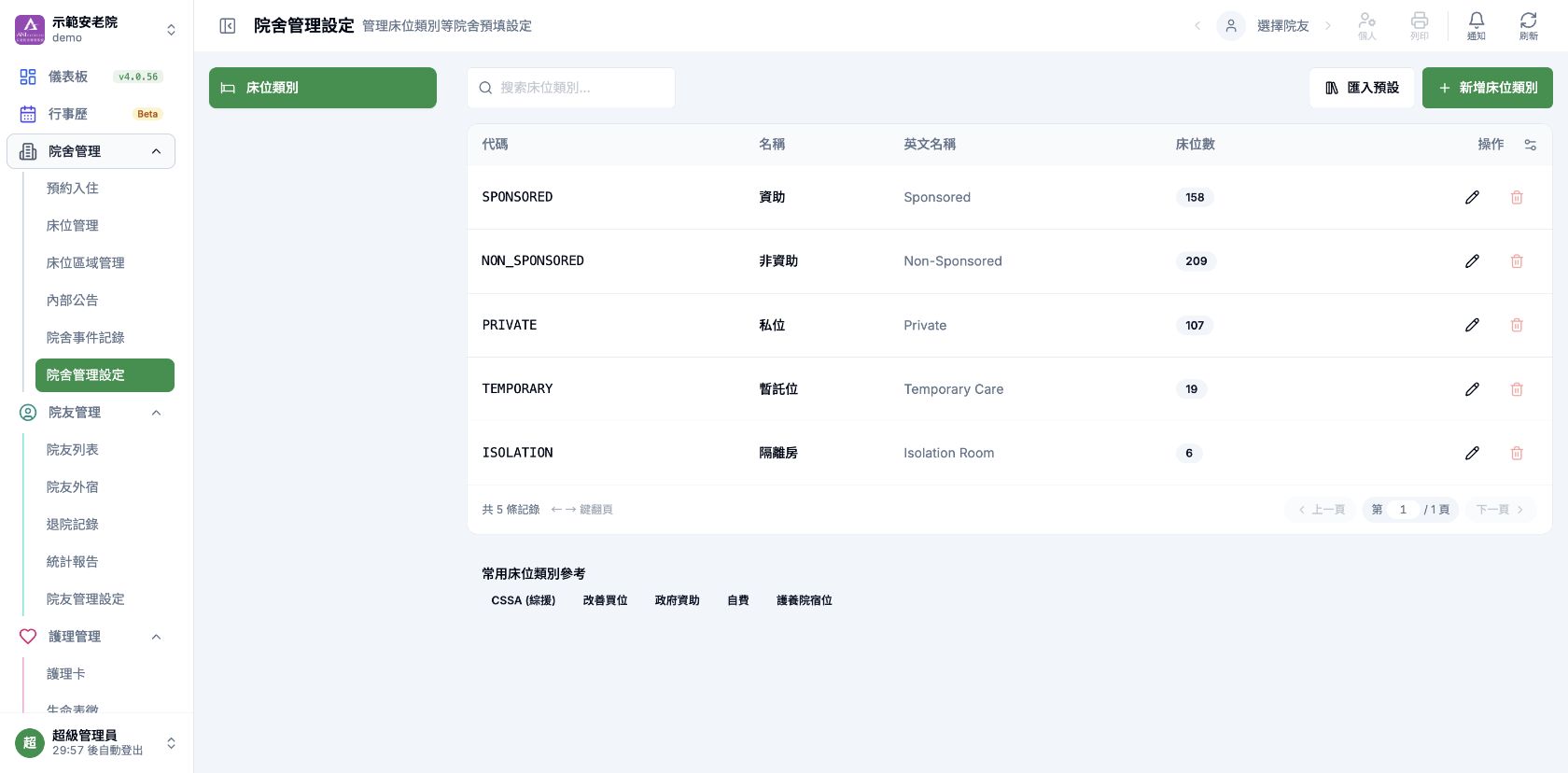Image resolution: width=1568 pixels, height=773 pixels.
Task: Delete the PRIVATE bed category via trash icon
Action: click(1517, 325)
